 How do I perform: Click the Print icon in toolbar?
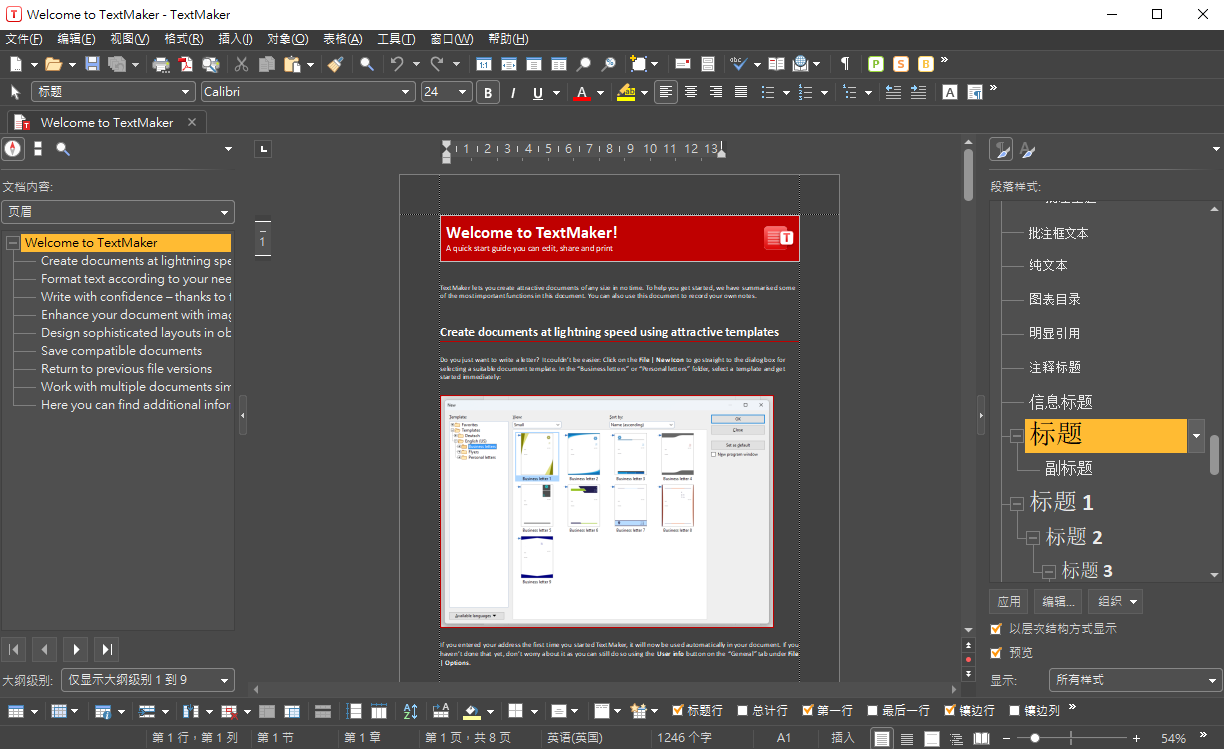click(161, 64)
